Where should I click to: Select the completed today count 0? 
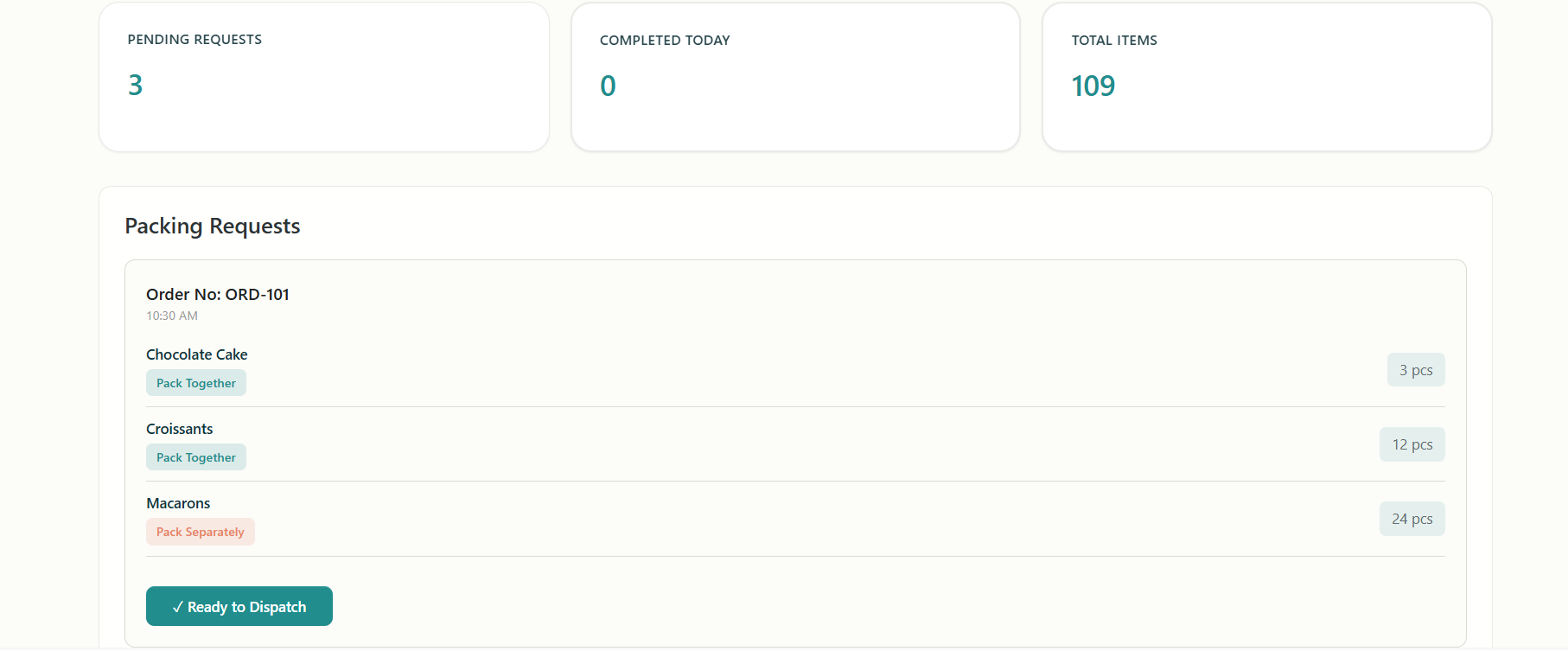(608, 86)
